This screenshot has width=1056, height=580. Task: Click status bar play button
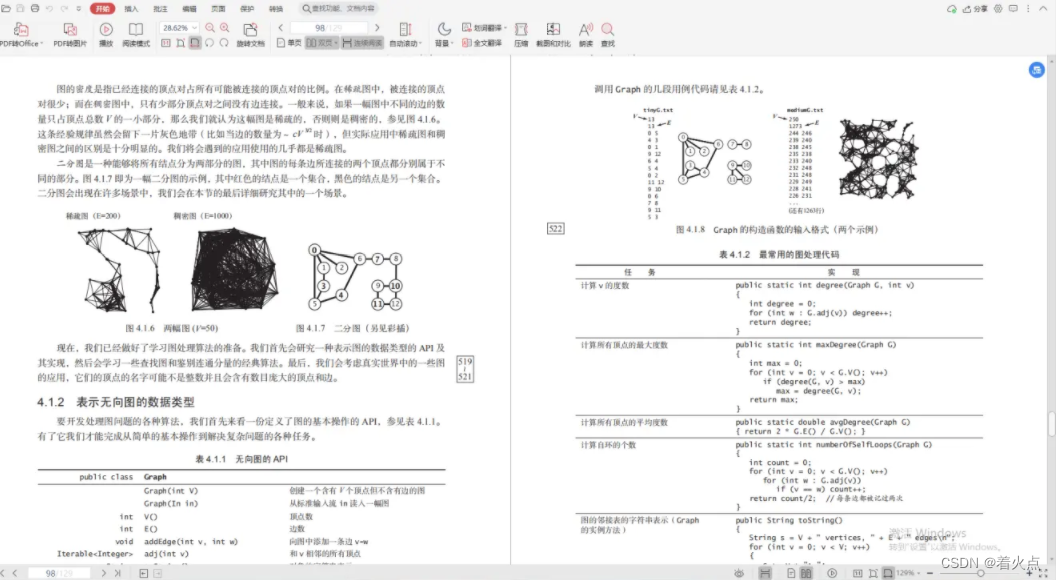pyautogui.click(x=832, y=573)
